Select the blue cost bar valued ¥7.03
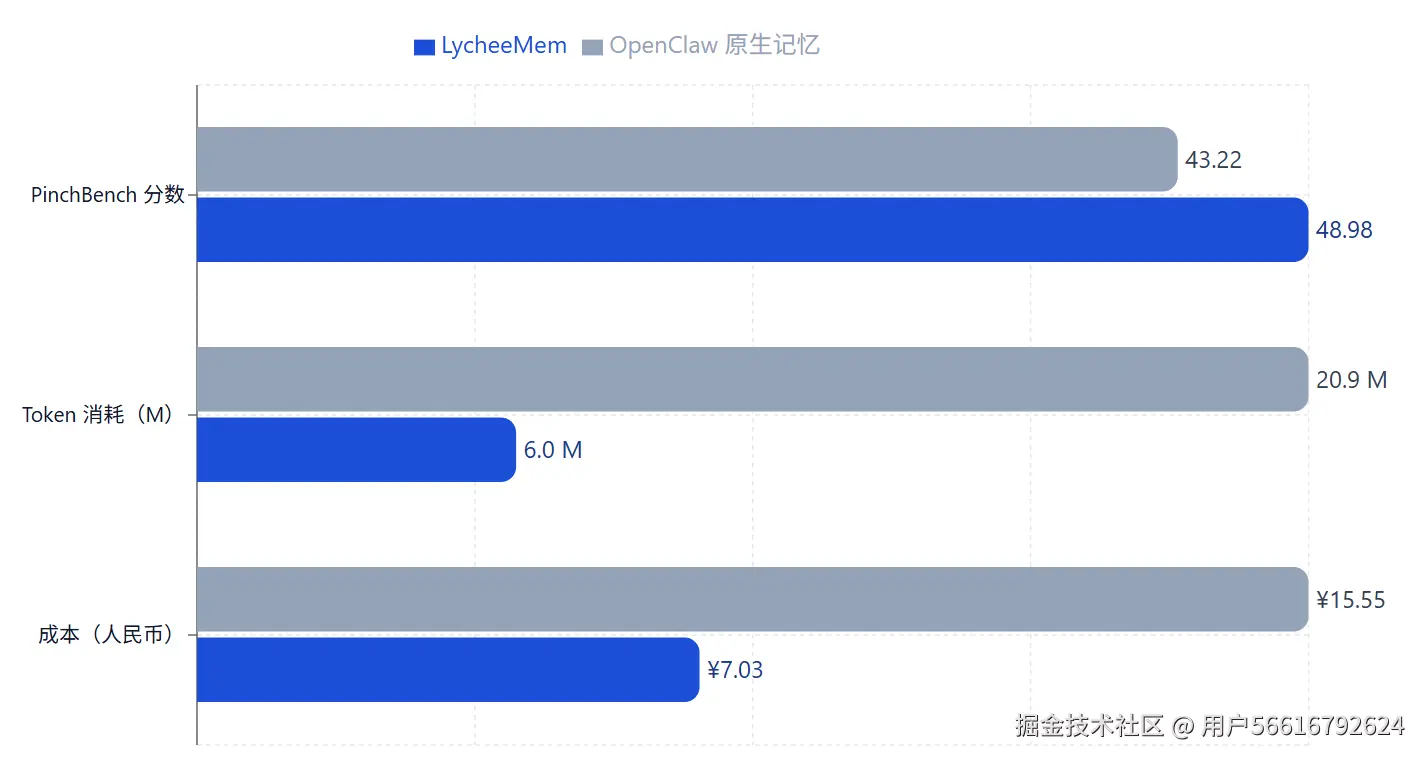The image size is (1426, 761). pyautogui.click(x=448, y=670)
